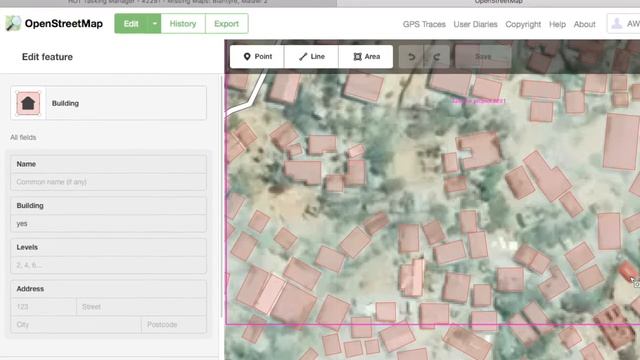
Task: Switch to the HOT Tasking Manager browser tab
Action: [x=168, y=2]
